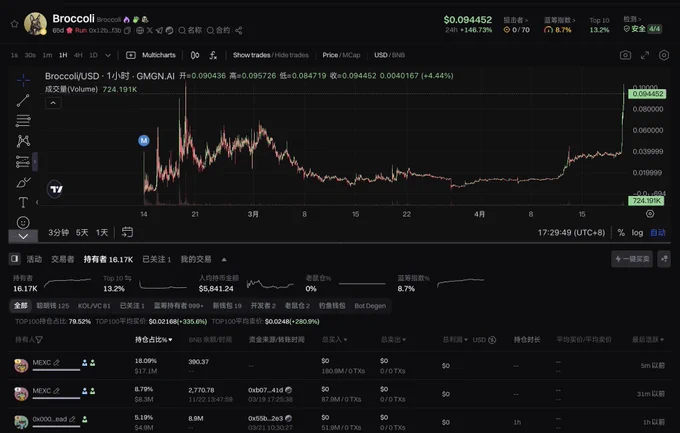Select the trend line drawing tool
This screenshot has height=433, width=680.
tap(23, 100)
